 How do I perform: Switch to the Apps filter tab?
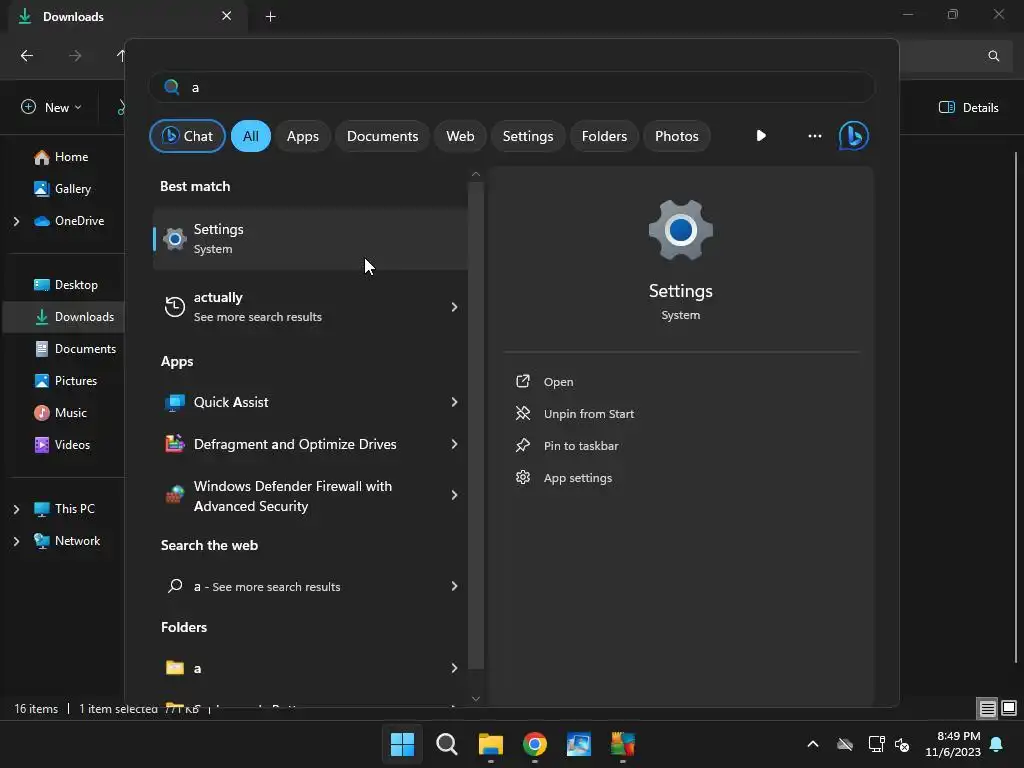(302, 136)
